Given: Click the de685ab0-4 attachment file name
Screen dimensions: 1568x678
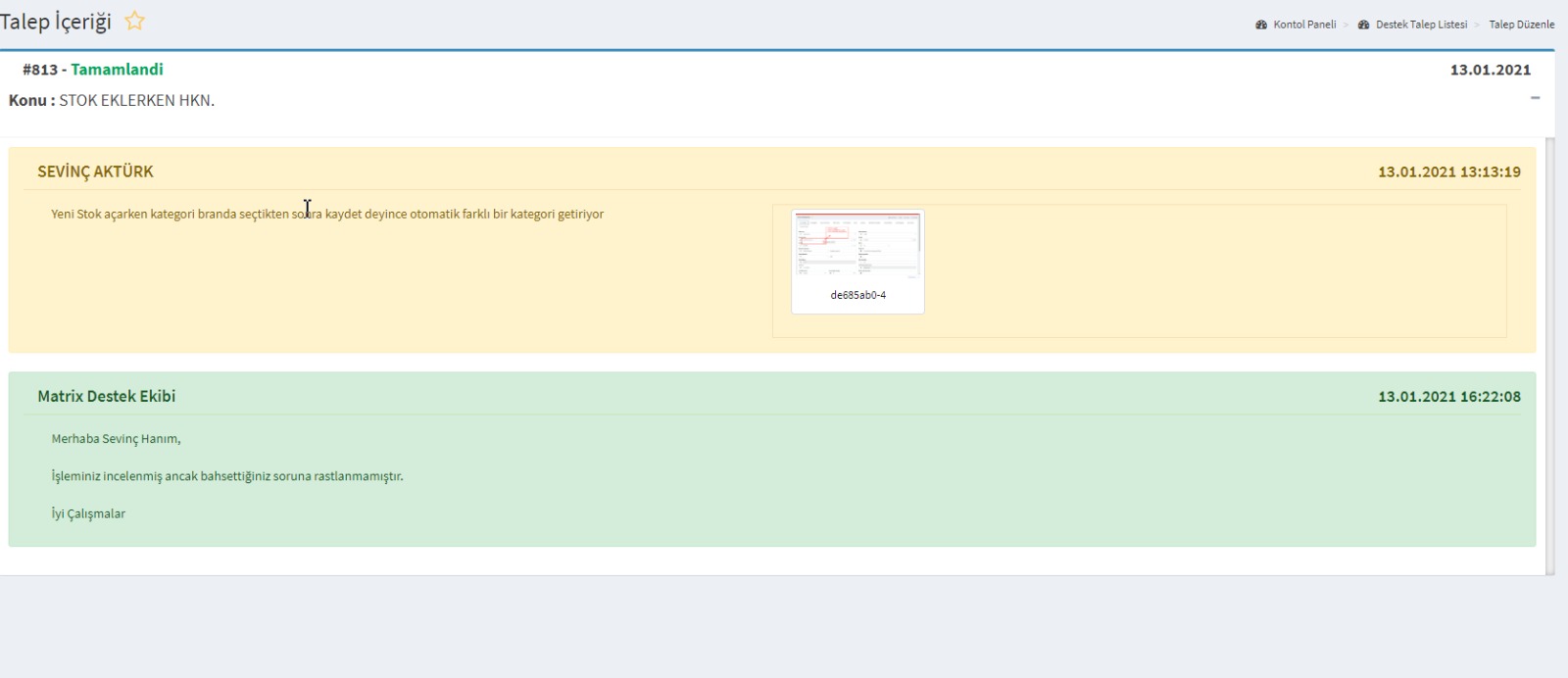Looking at the screenshot, I should pos(857,295).
